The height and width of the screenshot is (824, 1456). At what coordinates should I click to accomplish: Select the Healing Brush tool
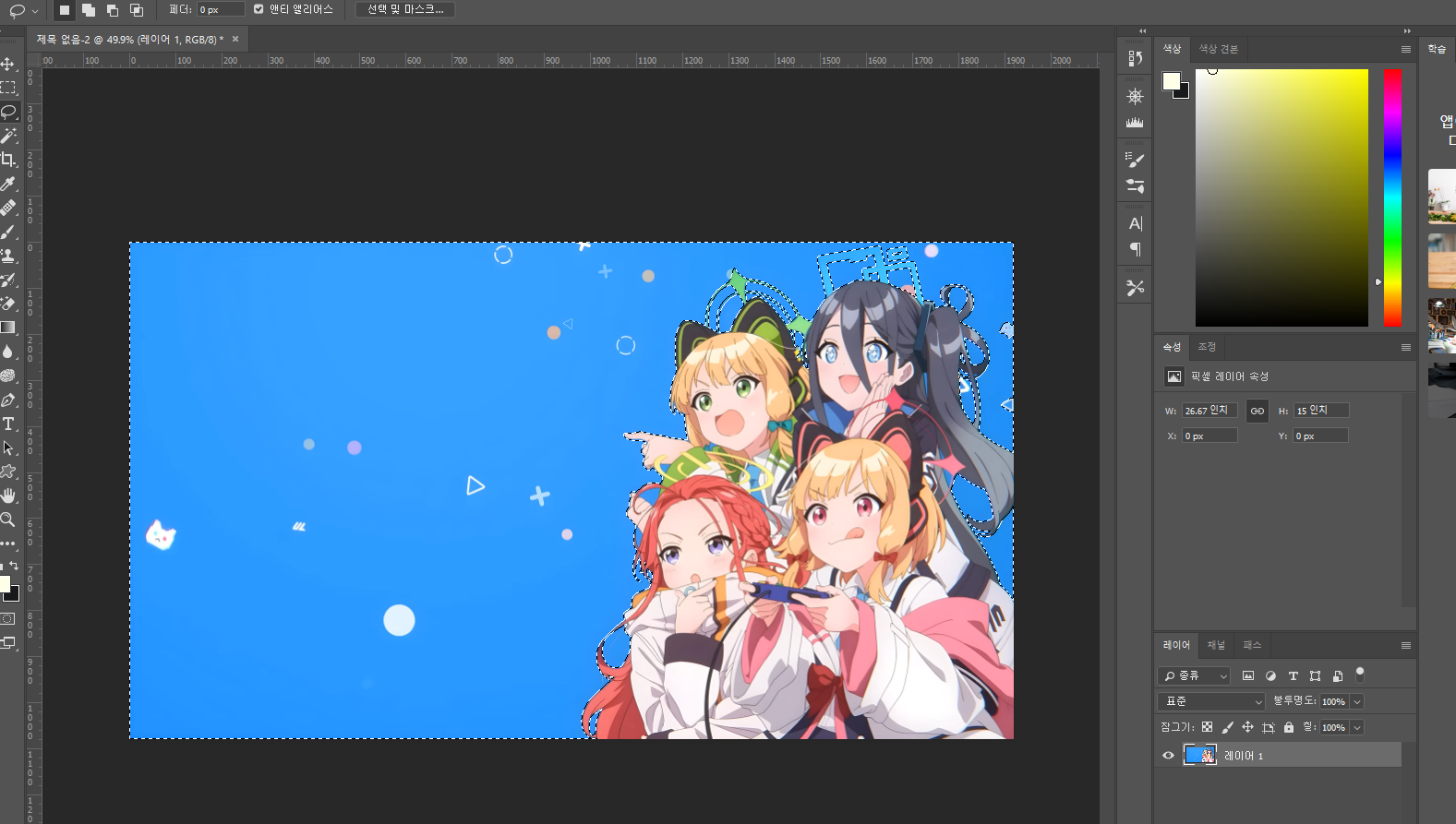coord(8,208)
